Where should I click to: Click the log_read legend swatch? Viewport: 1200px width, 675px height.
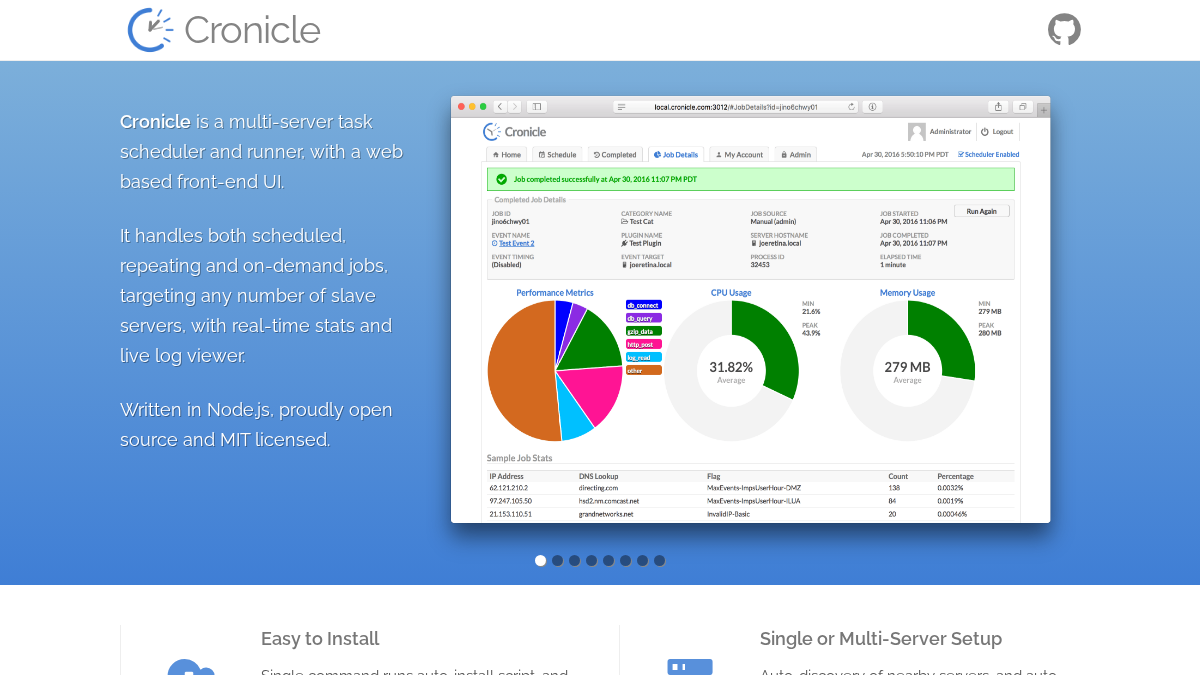[x=643, y=357]
